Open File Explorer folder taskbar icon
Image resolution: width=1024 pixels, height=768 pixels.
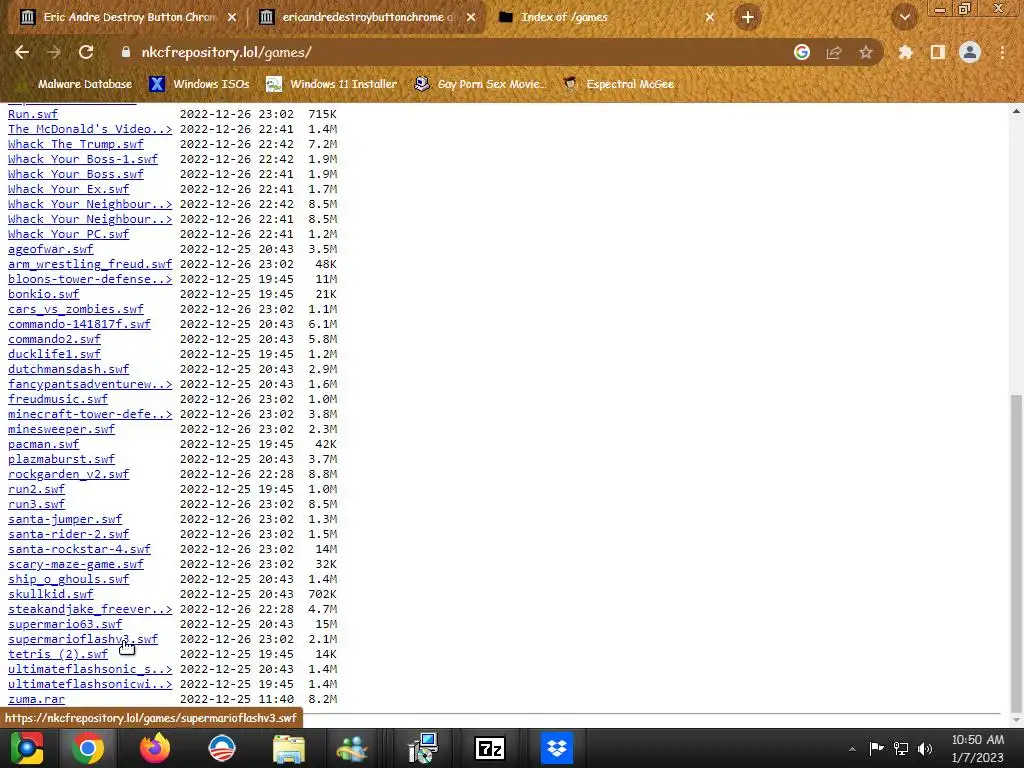[289, 748]
